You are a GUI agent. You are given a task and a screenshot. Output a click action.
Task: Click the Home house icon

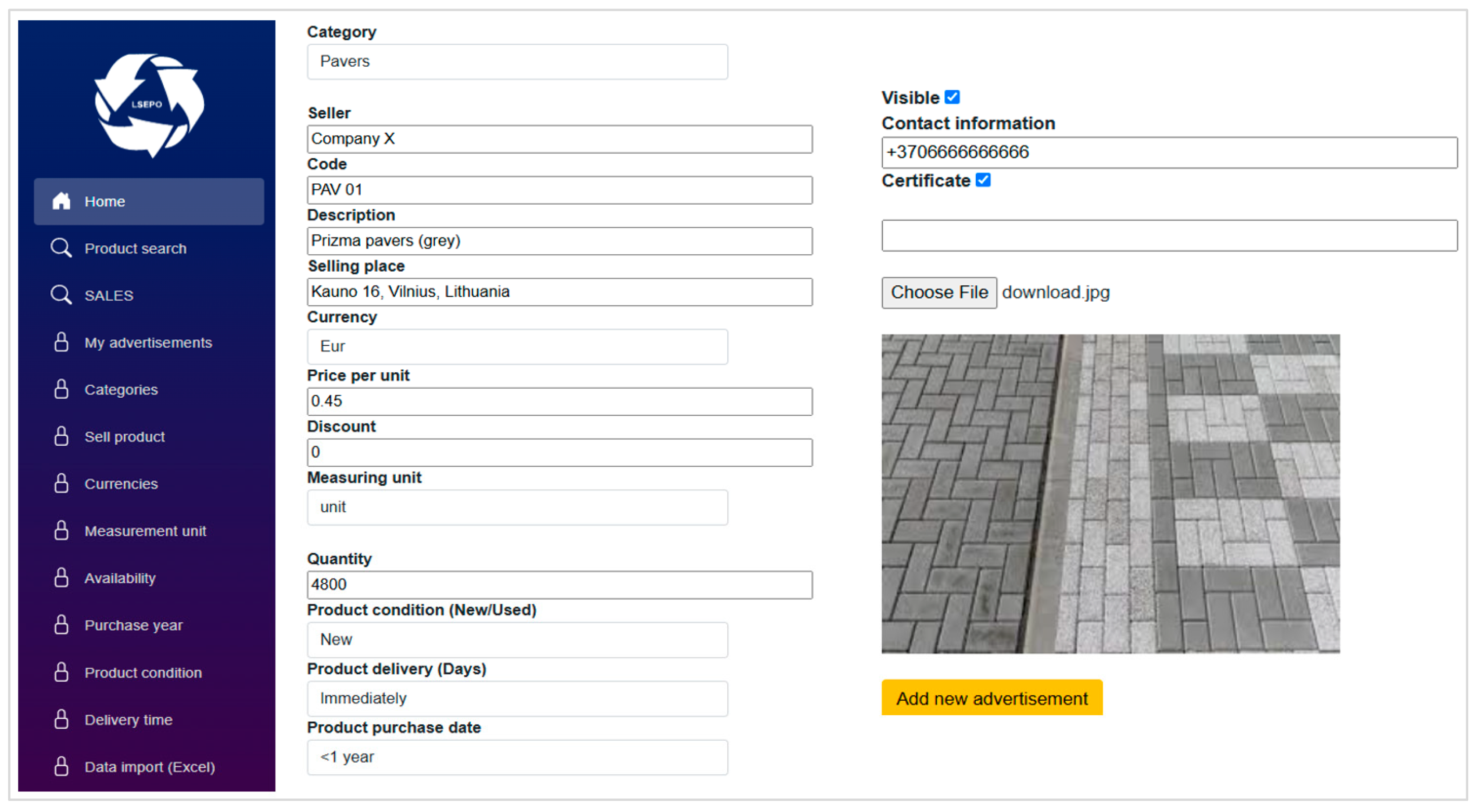[x=61, y=201]
